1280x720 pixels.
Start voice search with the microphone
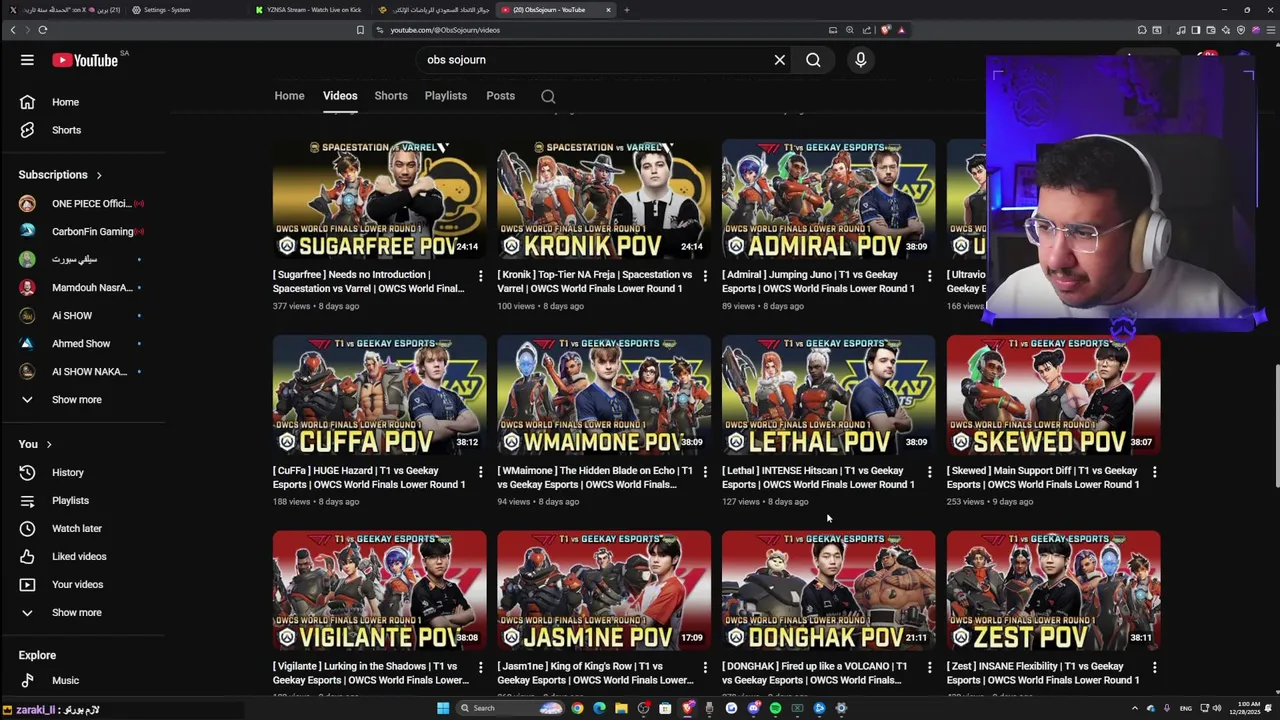click(860, 60)
